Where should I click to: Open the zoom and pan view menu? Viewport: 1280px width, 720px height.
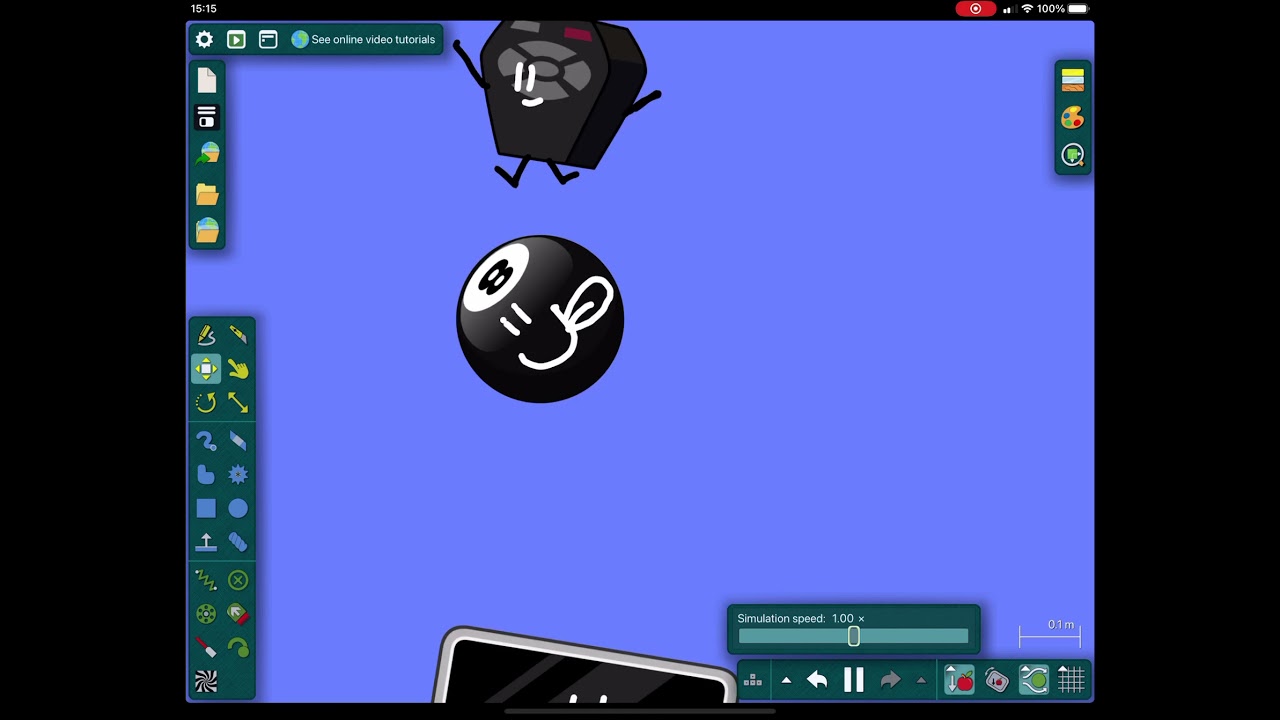(x=1073, y=155)
